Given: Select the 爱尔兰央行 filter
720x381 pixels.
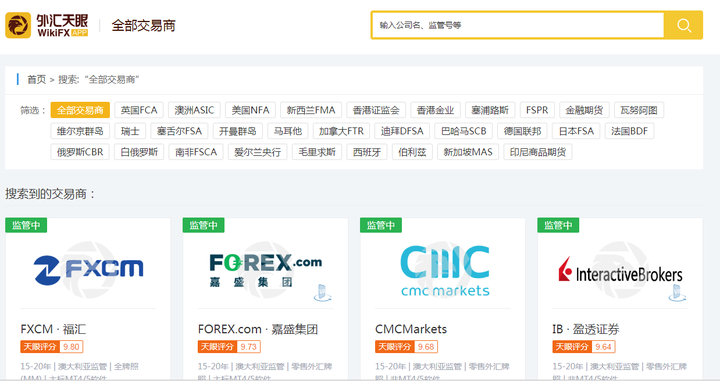Looking at the screenshot, I should [257, 152].
